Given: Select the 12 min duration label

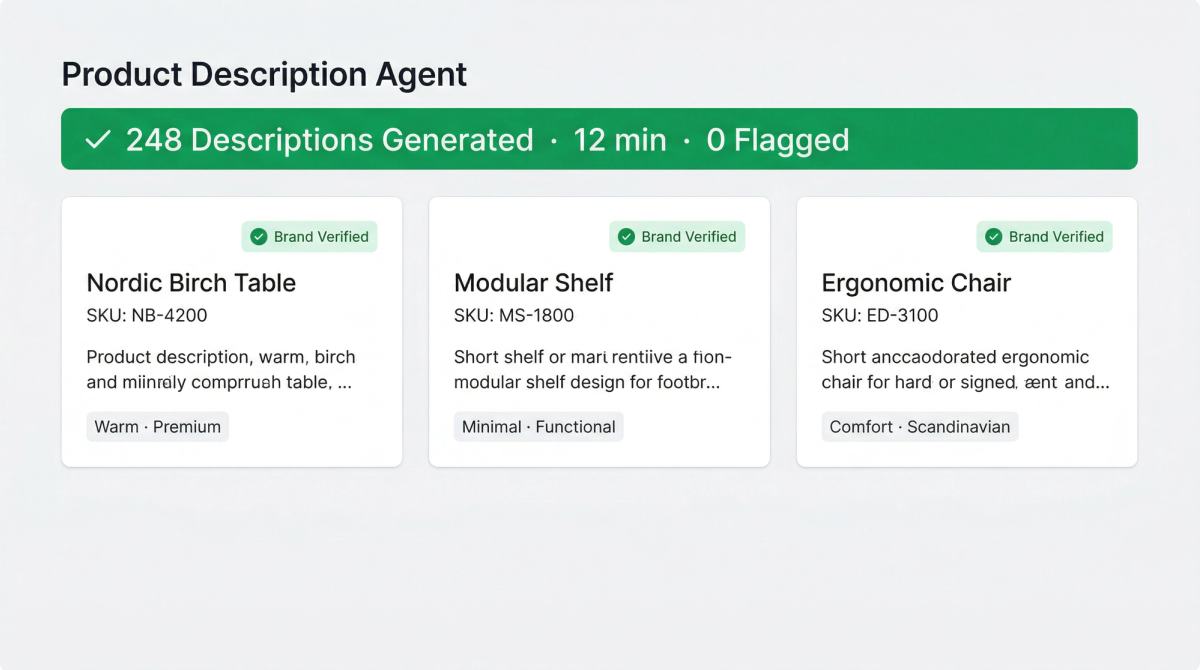Looking at the screenshot, I should point(620,139).
